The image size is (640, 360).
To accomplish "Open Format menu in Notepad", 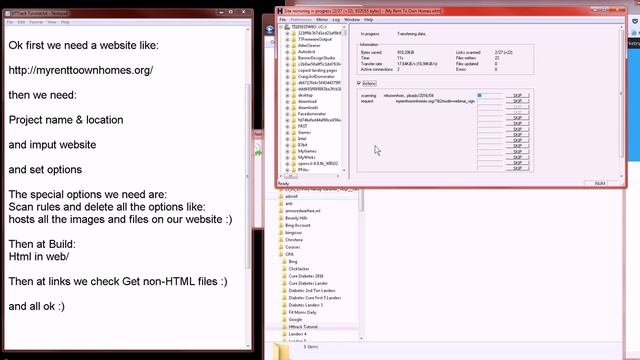I will 36,22.
